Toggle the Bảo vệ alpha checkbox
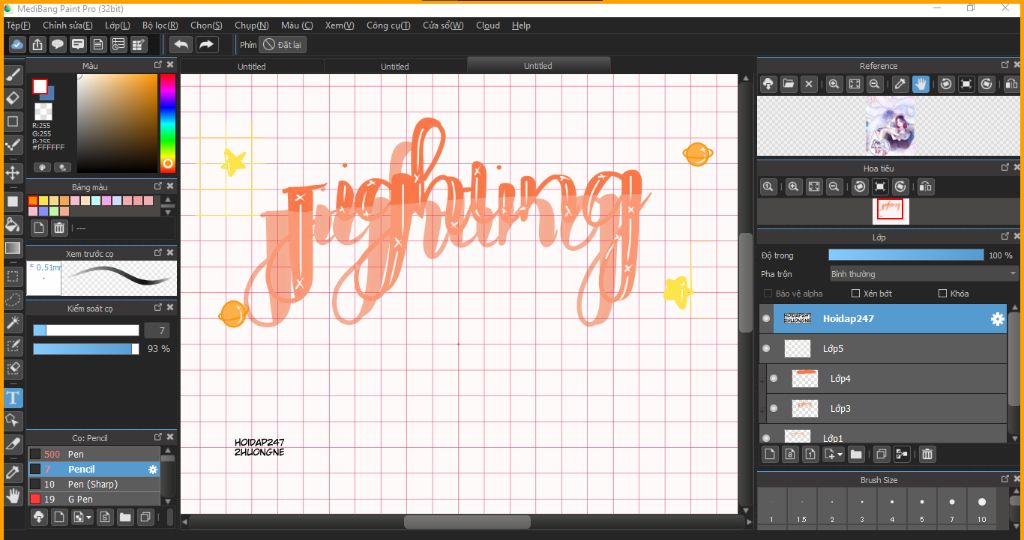Image resolution: width=1024 pixels, height=540 pixels. point(768,294)
